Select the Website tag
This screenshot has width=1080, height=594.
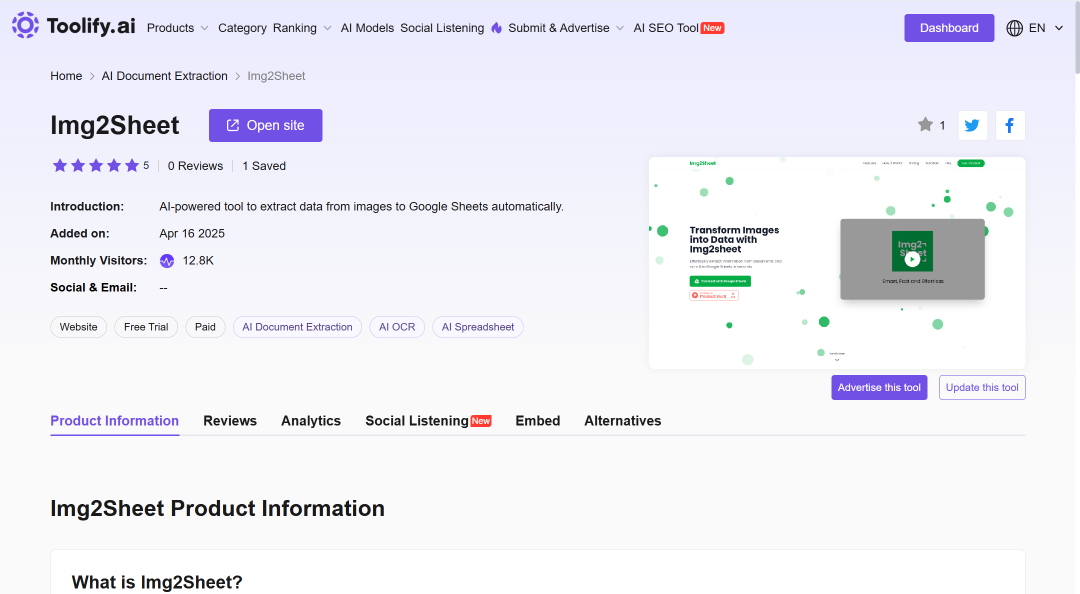tap(79, 327)
